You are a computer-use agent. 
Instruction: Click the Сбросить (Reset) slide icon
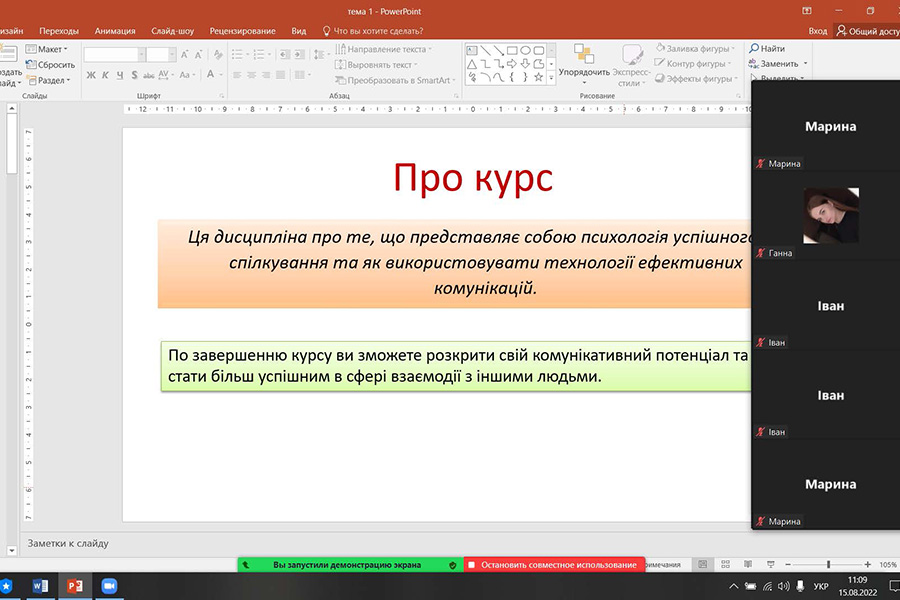31,65
